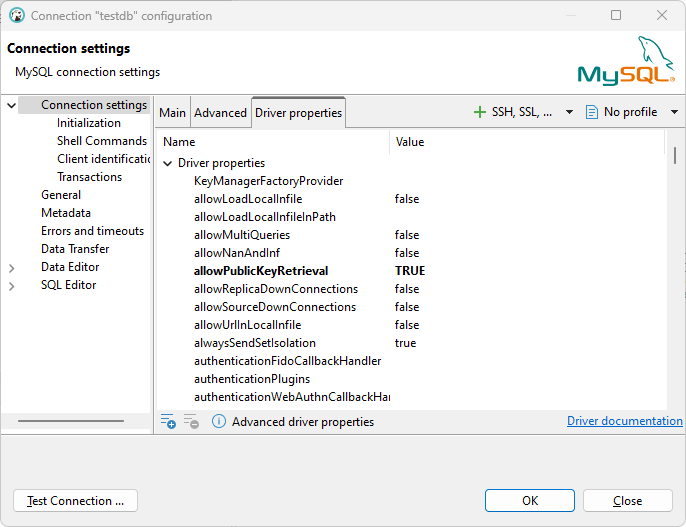The image size is (686, 527).
Task: Open the SSH, SSL dropdown arrow
Action: coord(570,112)
